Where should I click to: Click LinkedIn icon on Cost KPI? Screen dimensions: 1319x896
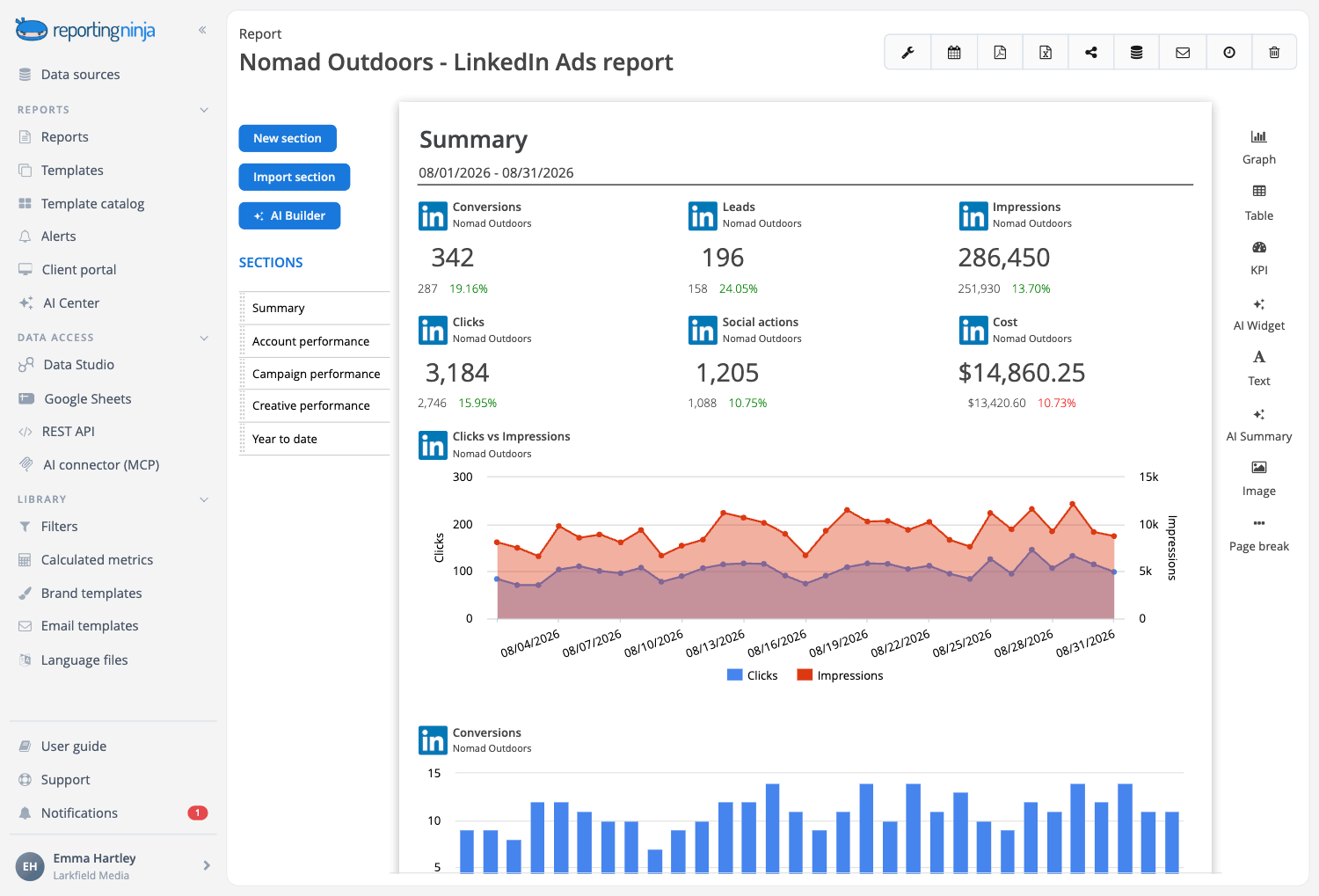coord(973,331)
